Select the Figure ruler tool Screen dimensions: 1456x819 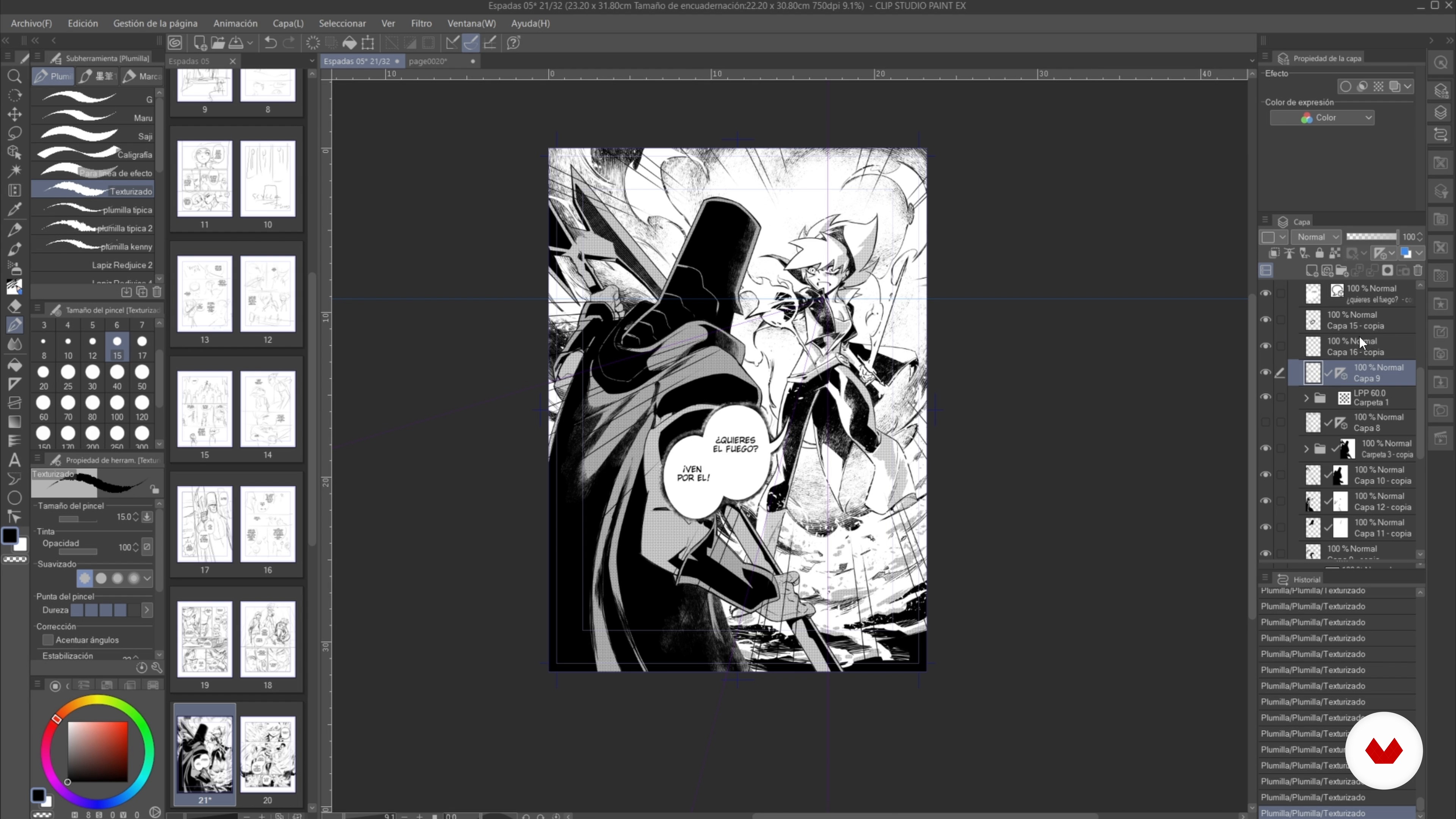click(15, 384)
